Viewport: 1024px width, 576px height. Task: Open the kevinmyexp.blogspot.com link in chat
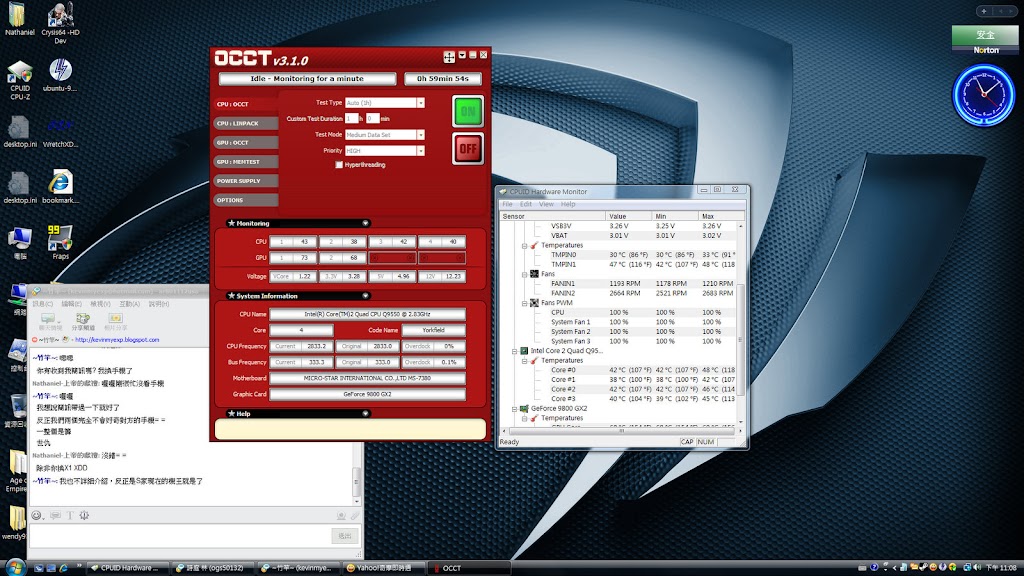pos(117,340)
